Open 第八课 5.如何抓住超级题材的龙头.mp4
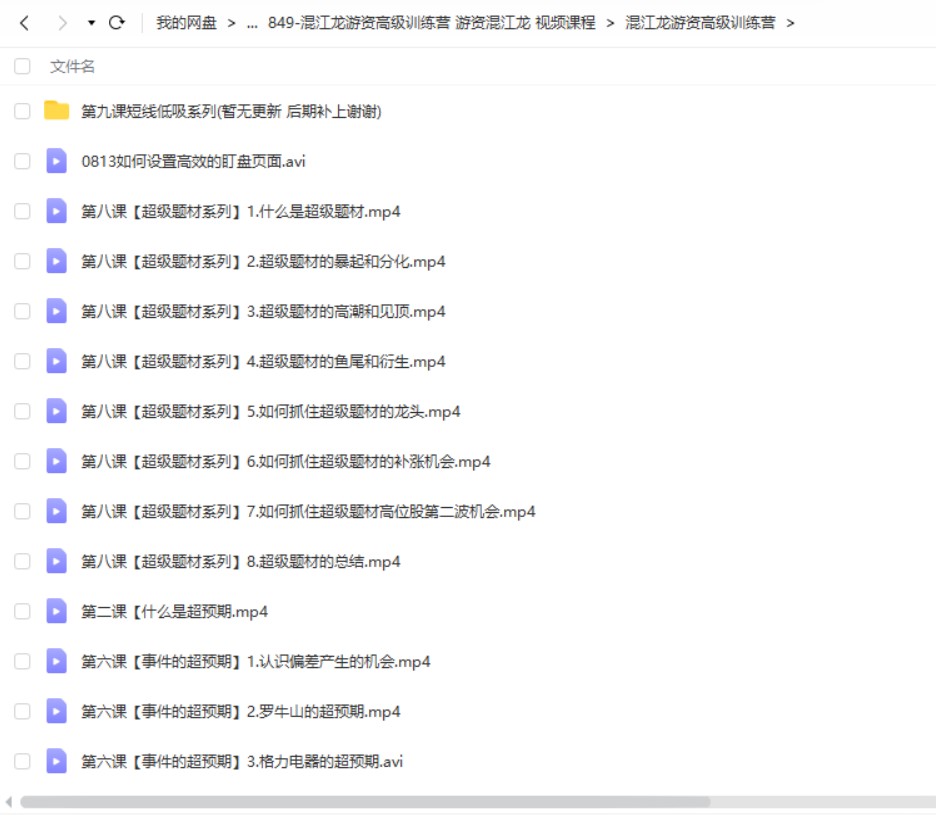The width and height of the screenshot is (936, 829). click(x=271, y=412)
